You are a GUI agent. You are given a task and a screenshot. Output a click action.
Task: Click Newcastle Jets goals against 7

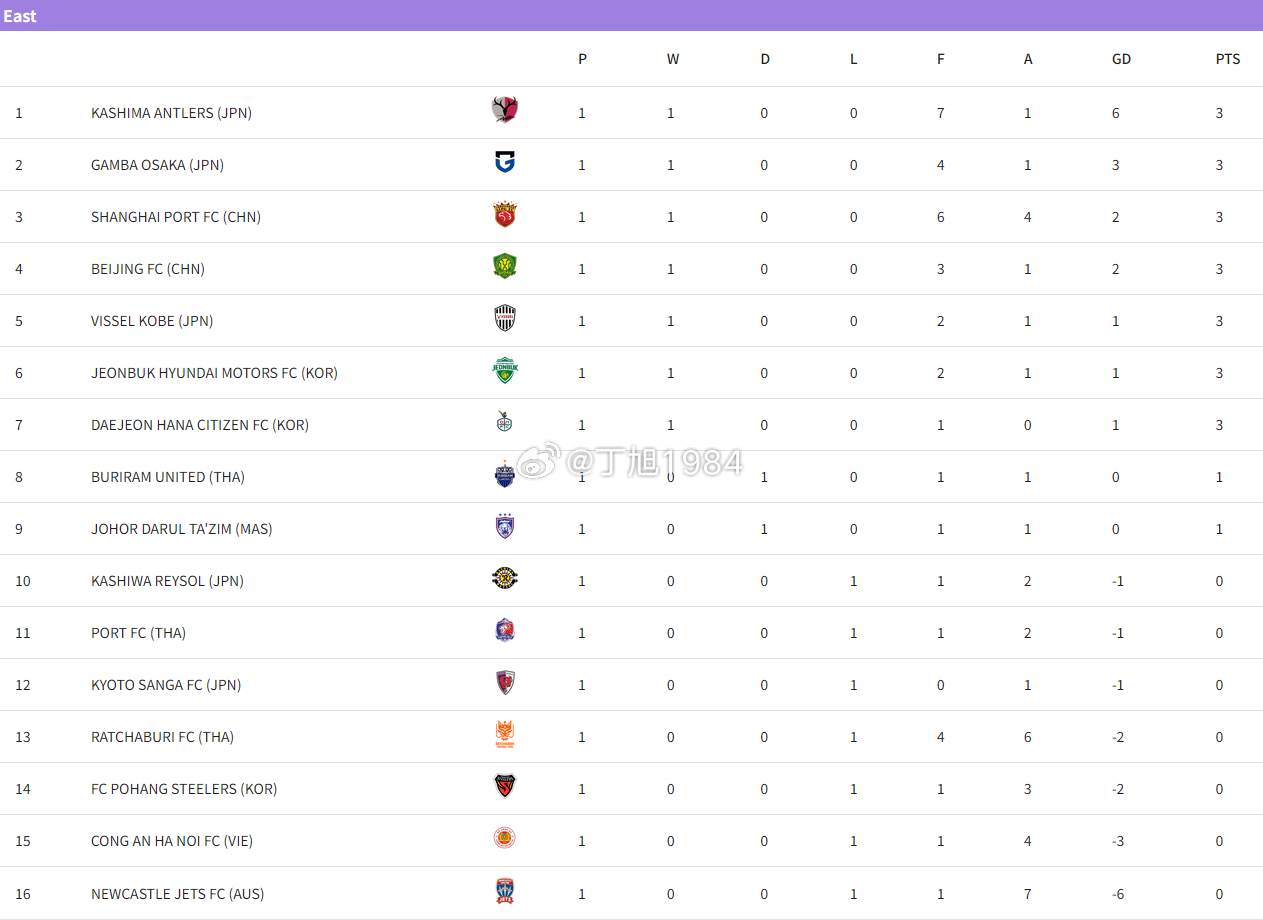pos(1027,894)
